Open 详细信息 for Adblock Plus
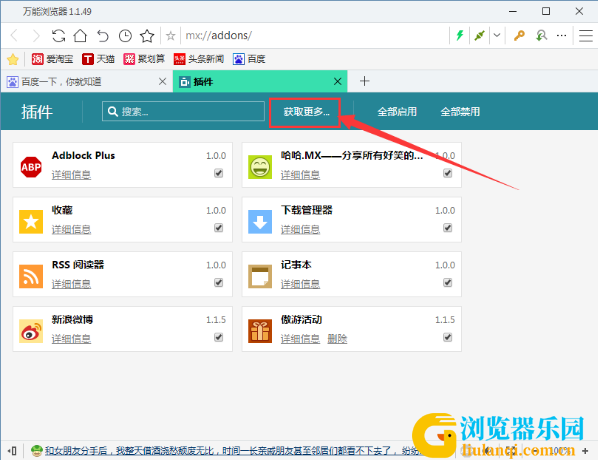 71,175
